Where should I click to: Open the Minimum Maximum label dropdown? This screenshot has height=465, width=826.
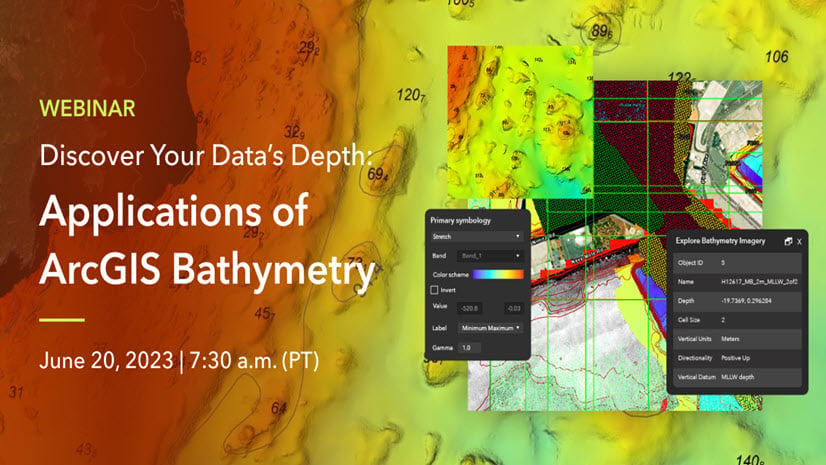(x=490, y=328)
